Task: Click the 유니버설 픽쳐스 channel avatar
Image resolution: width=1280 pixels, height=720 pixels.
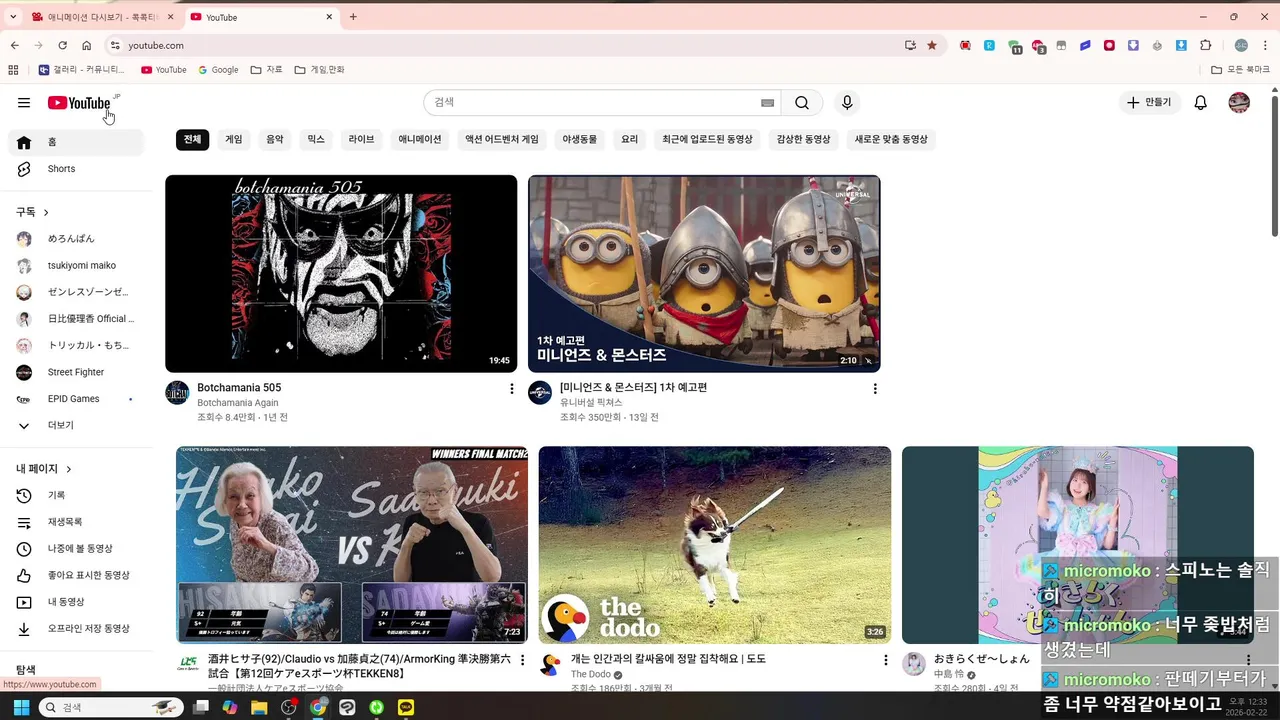Action: click(540, 393)
